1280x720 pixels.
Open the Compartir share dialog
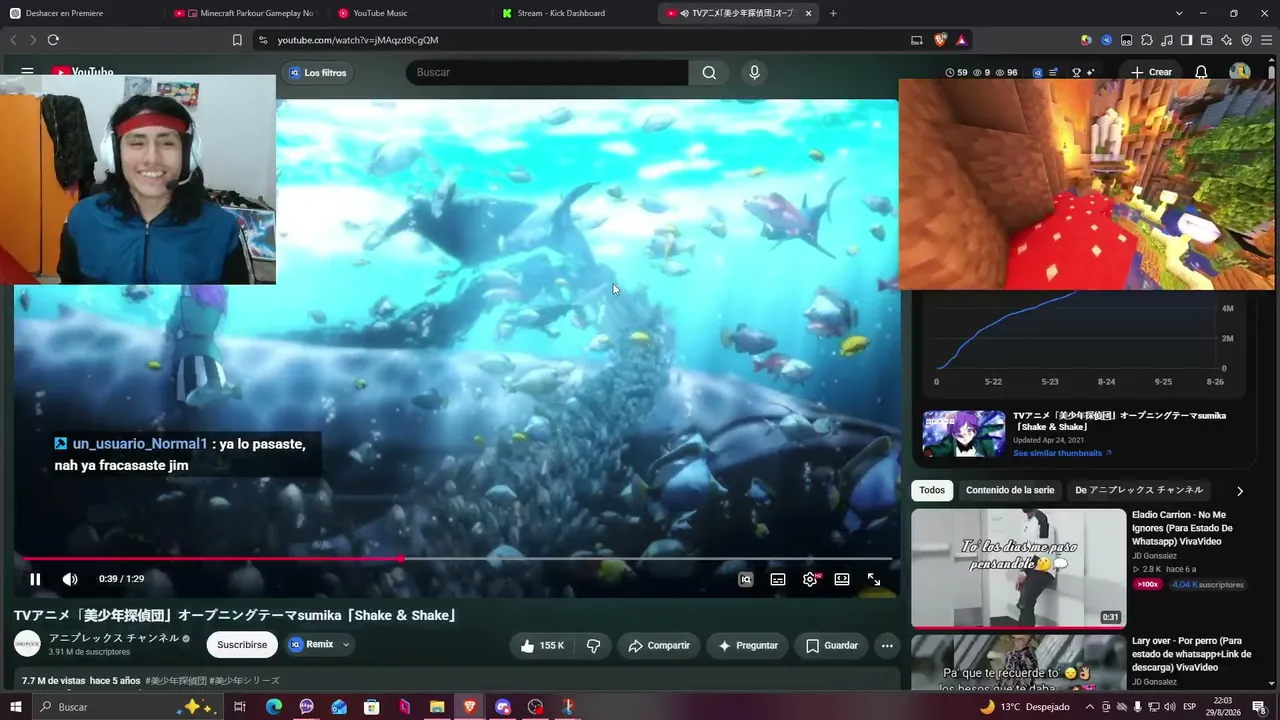[659, 646]
